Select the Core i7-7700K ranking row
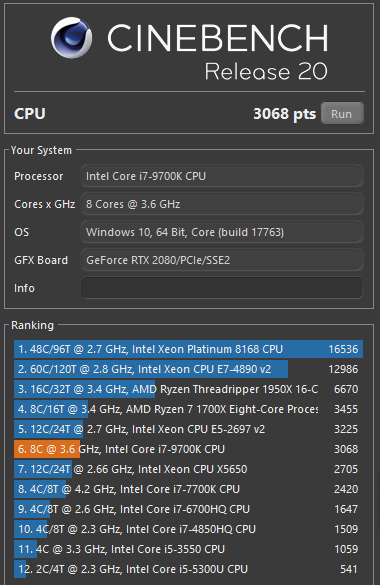The height and width of the screenshot is (585, 380). (x=188, y=489)
